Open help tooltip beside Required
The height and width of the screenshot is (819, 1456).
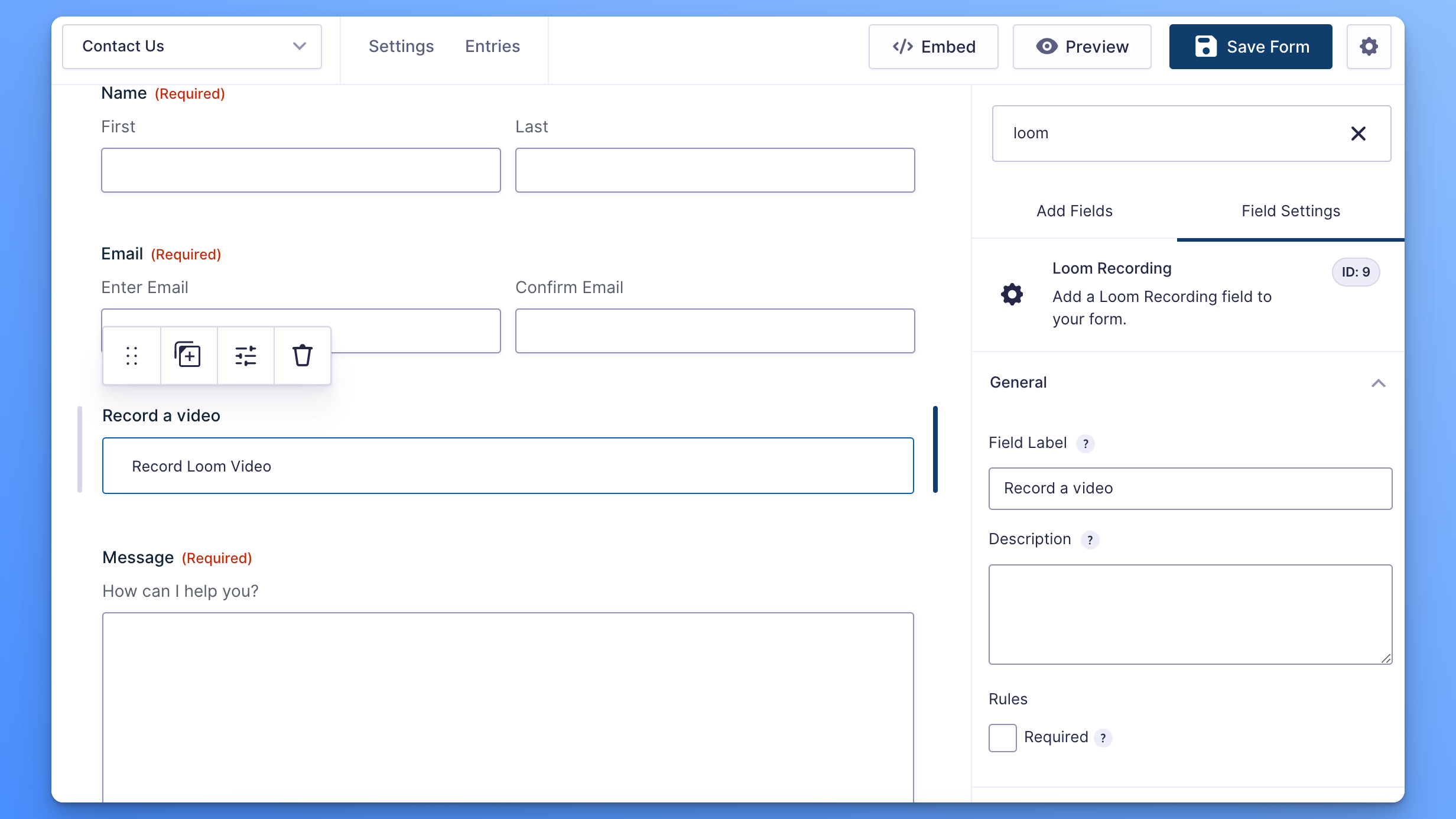point(1103,737)
